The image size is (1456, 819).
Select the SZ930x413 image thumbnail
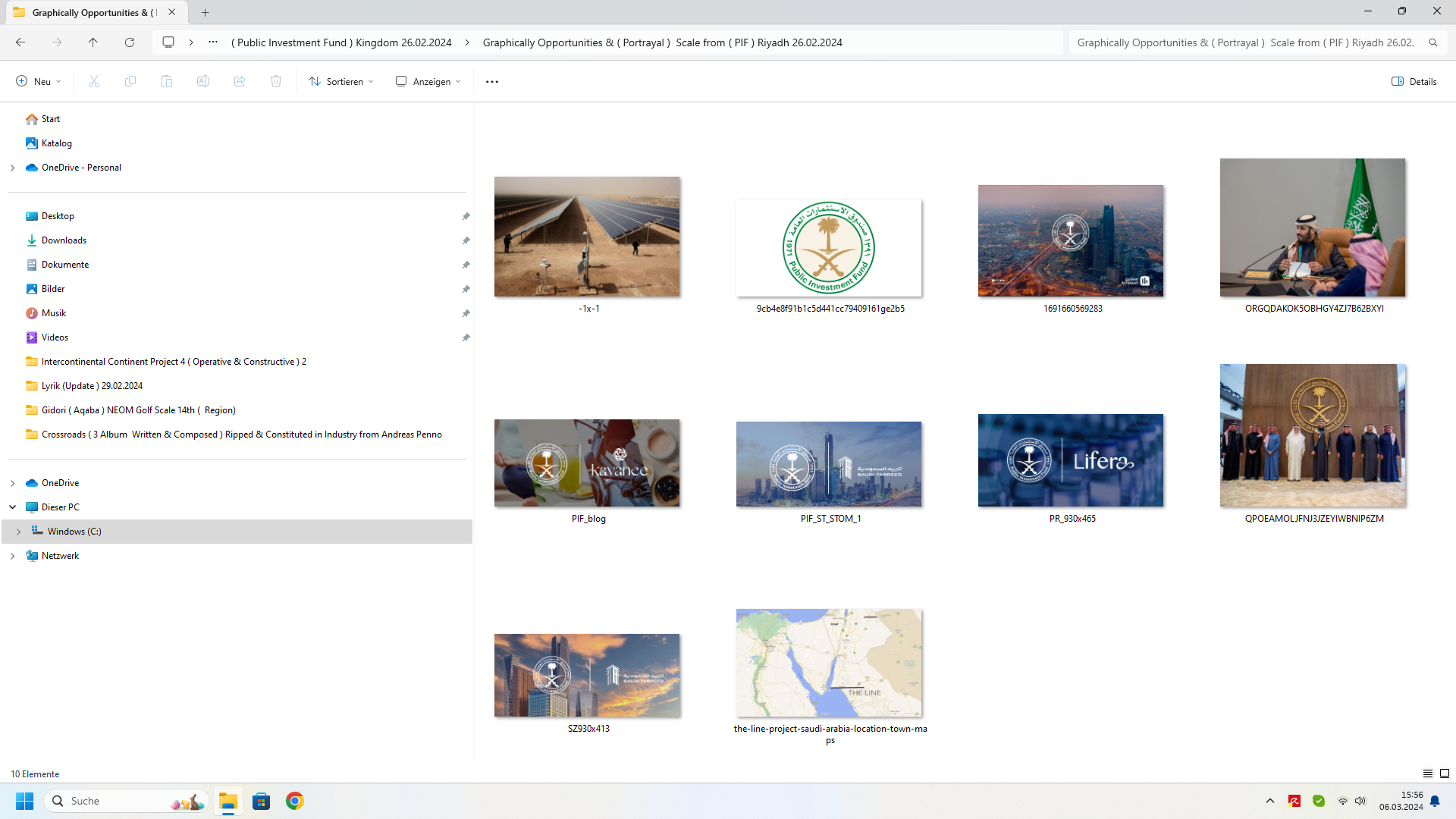point(587,676)
